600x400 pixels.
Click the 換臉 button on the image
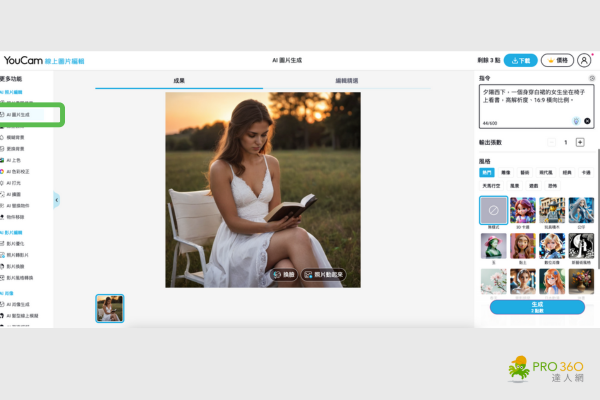coord(284,274)
